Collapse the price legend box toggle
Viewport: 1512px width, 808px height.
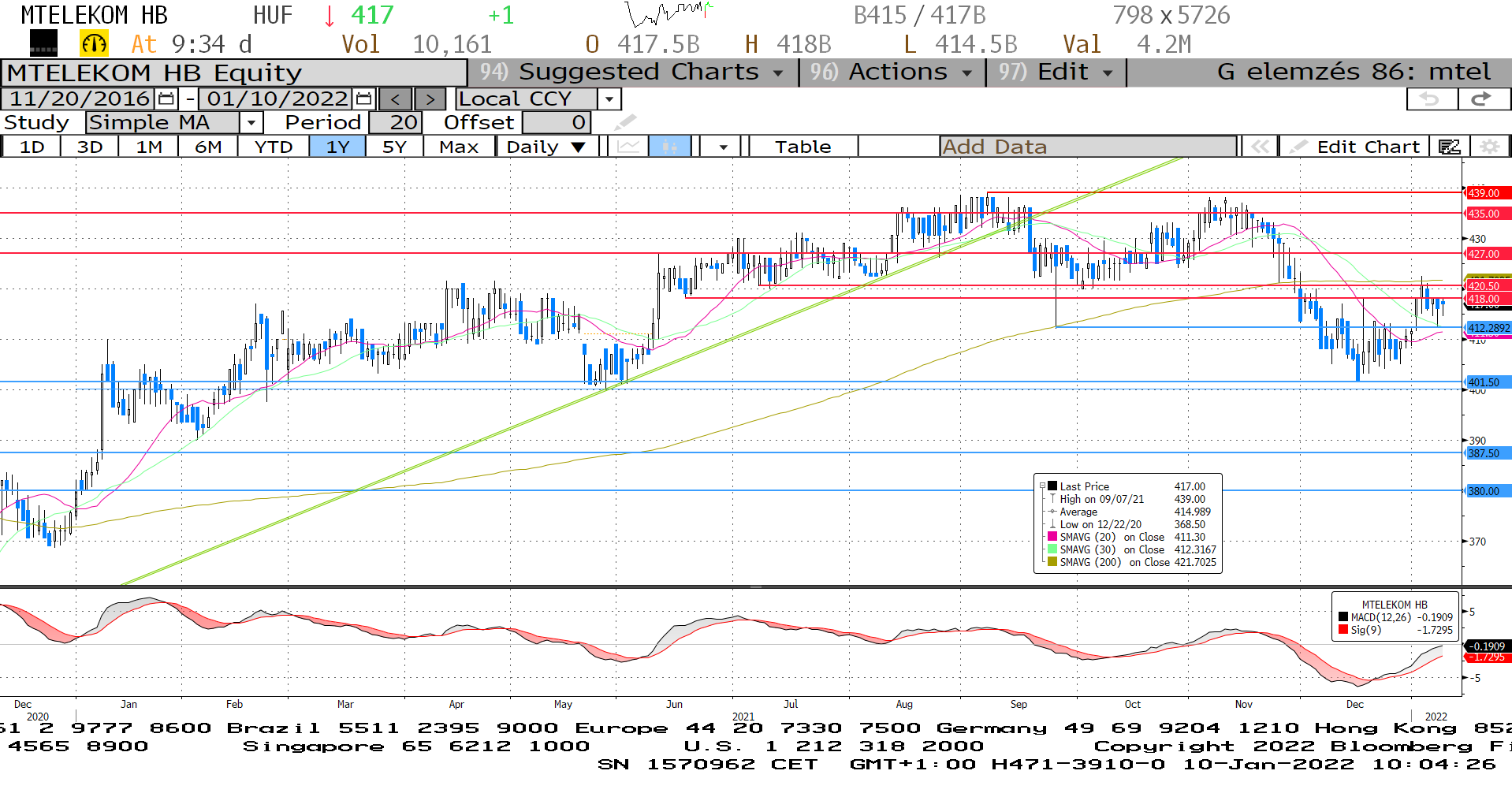coord(1042,486)
